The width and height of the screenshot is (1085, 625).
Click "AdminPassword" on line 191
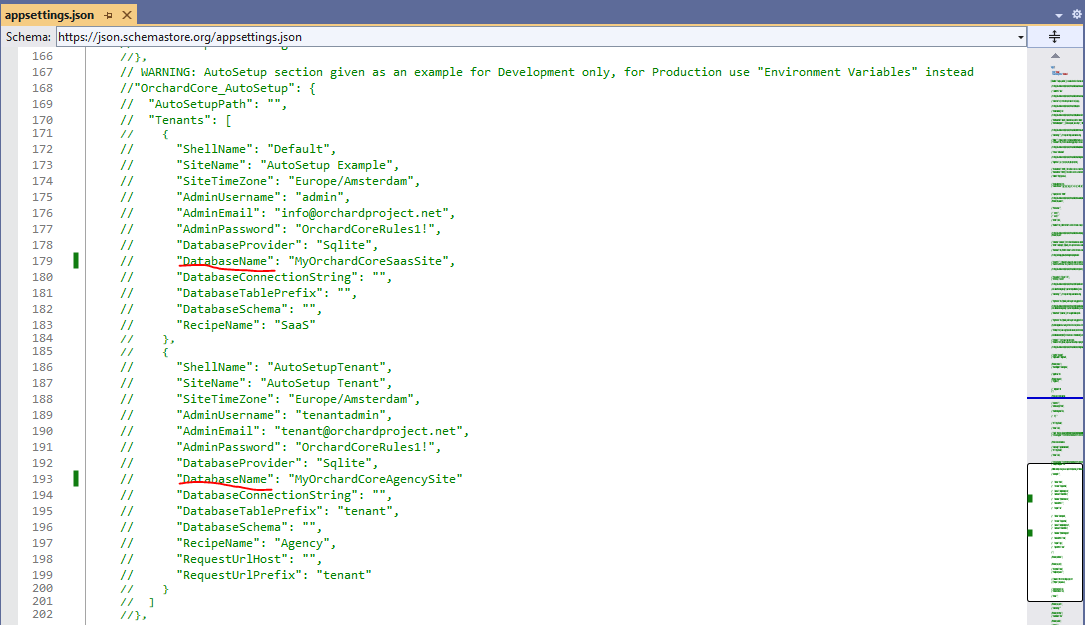click(x=228, y=446)
